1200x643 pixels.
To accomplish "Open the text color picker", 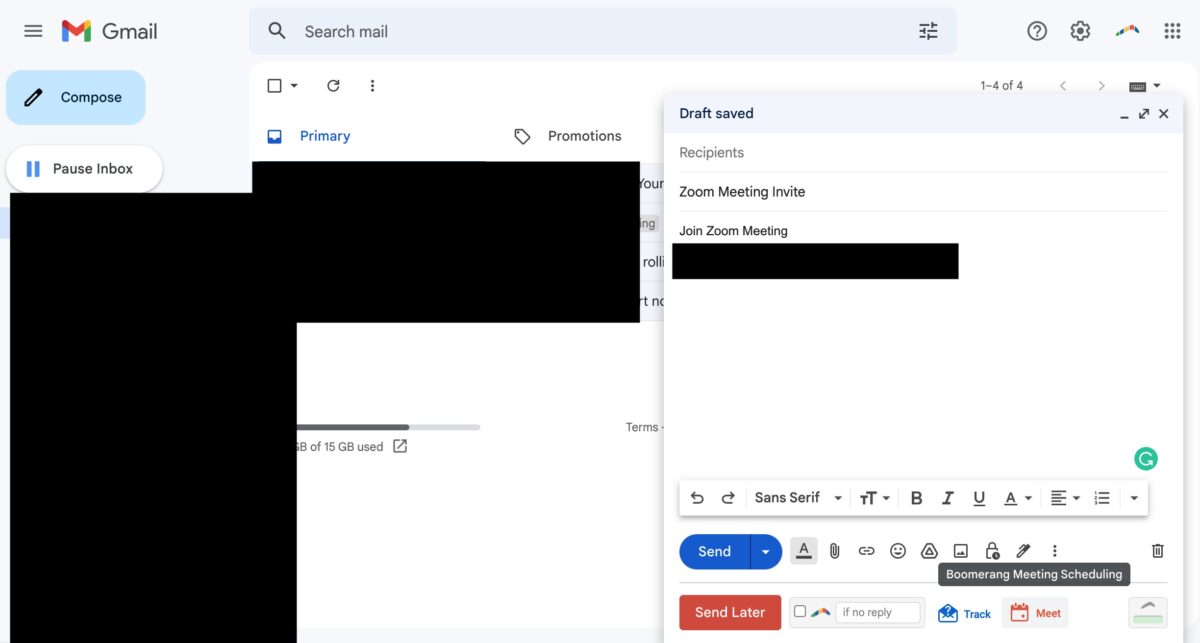I will click(x=1017, y=498).
